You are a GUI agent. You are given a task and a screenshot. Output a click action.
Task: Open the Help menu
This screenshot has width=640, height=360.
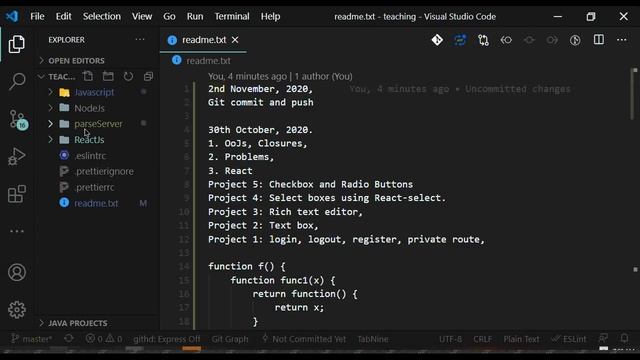coord(270,16)
